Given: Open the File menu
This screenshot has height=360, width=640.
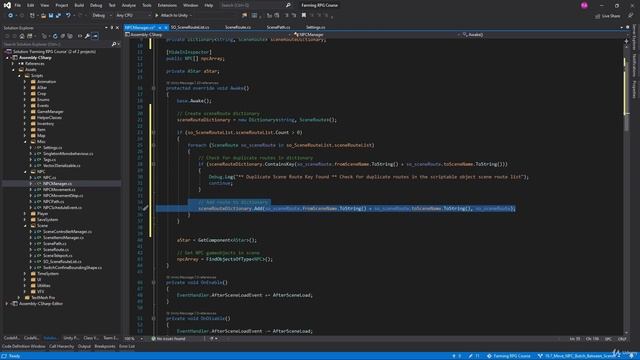Looking at the screenshot, I should click(18, 5).
